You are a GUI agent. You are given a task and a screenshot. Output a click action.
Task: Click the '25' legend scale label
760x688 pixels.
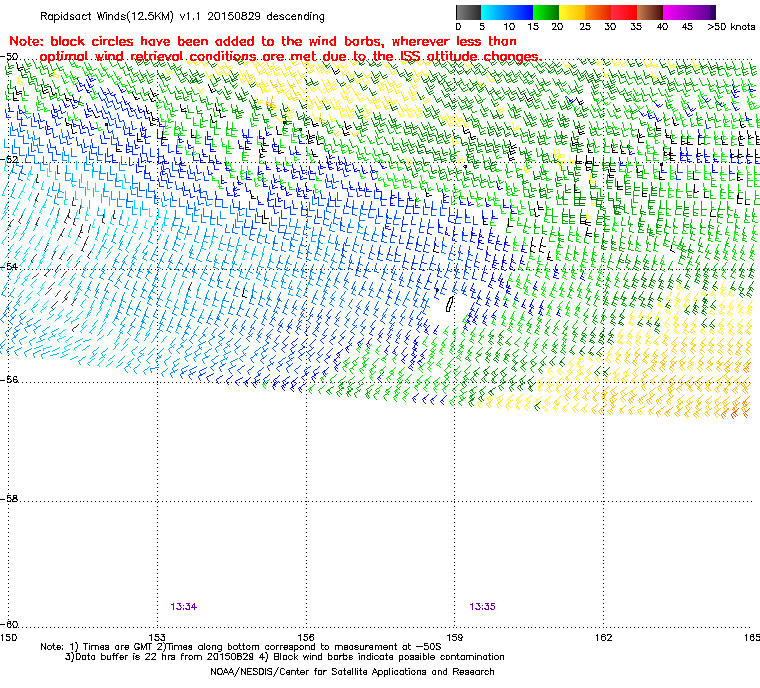[585, 27]
